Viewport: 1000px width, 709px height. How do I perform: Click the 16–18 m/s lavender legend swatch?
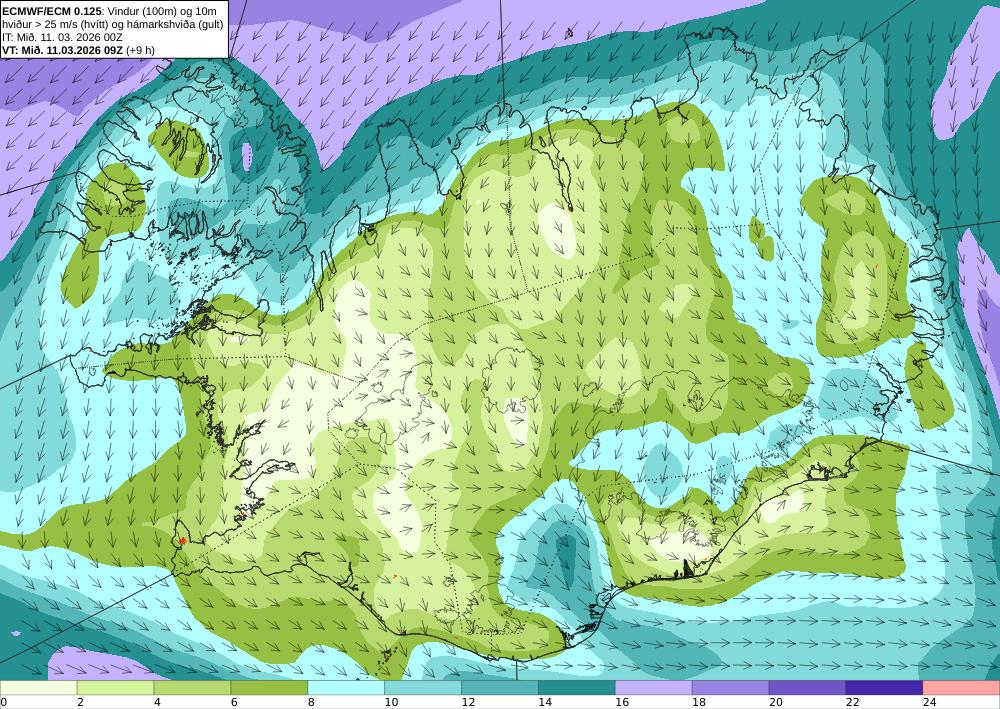(654, 688)
